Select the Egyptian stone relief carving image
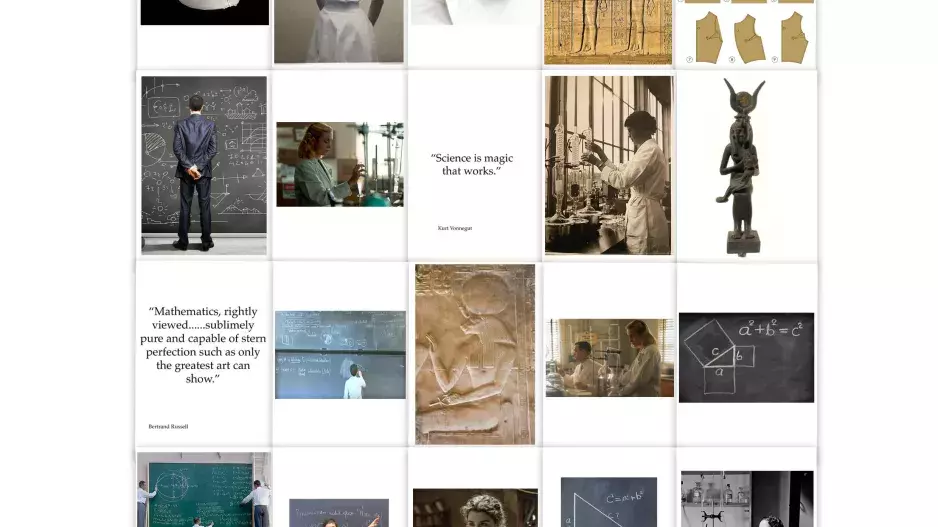The image size is (938, 527). click(x=475, y=354)
